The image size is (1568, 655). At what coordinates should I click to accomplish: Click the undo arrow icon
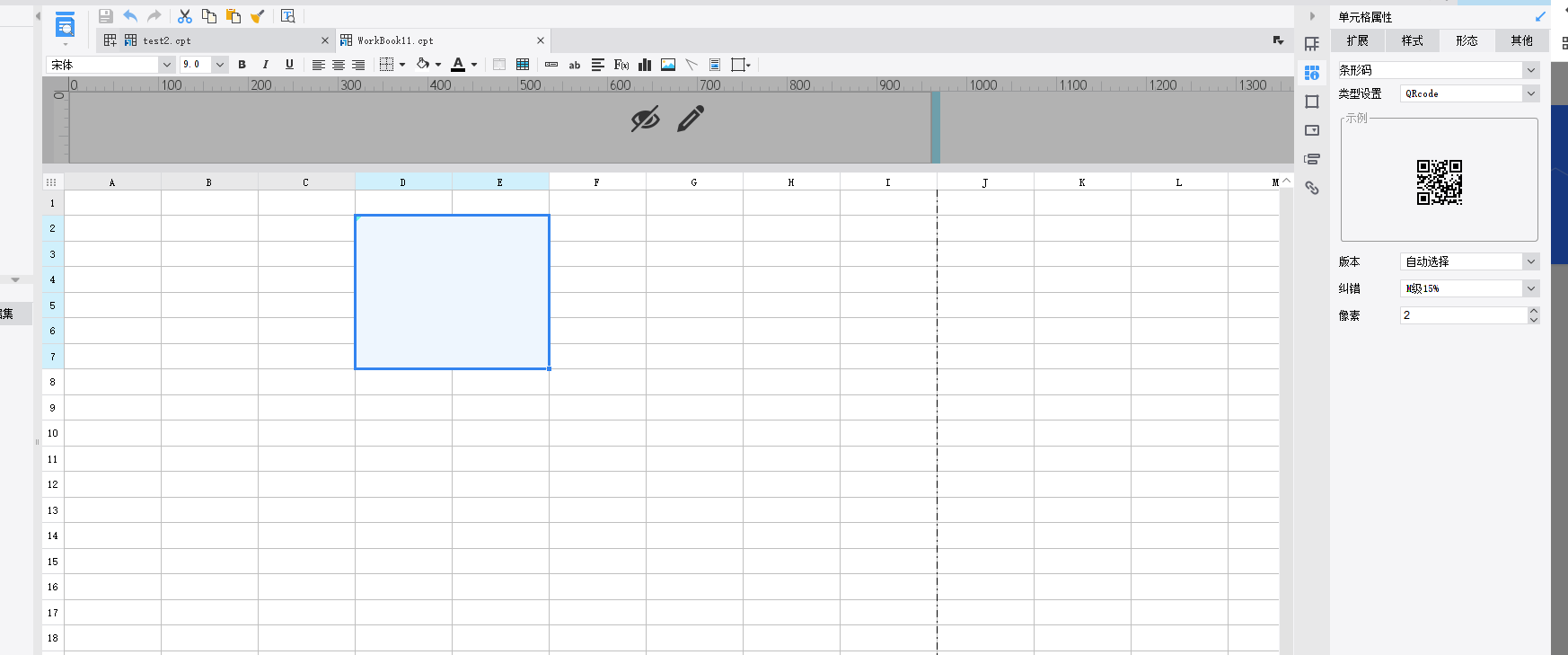[130, 16]
